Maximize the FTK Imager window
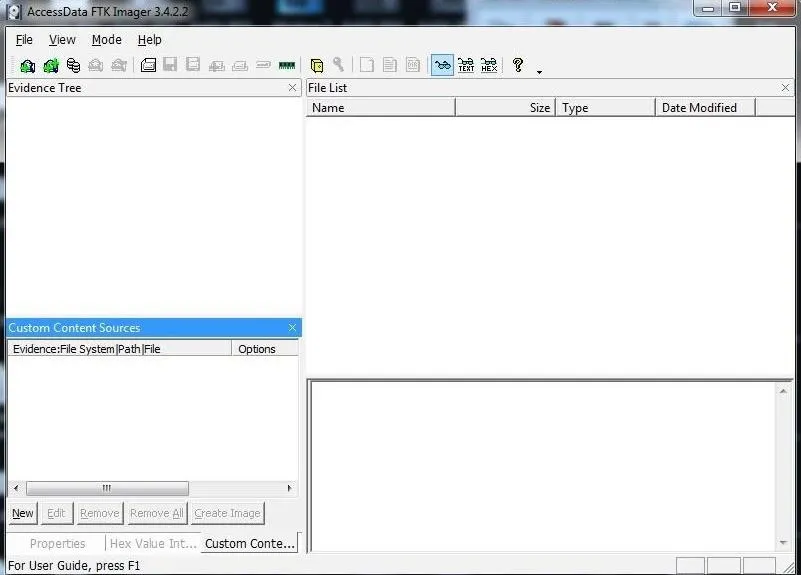 click(735, 8)
